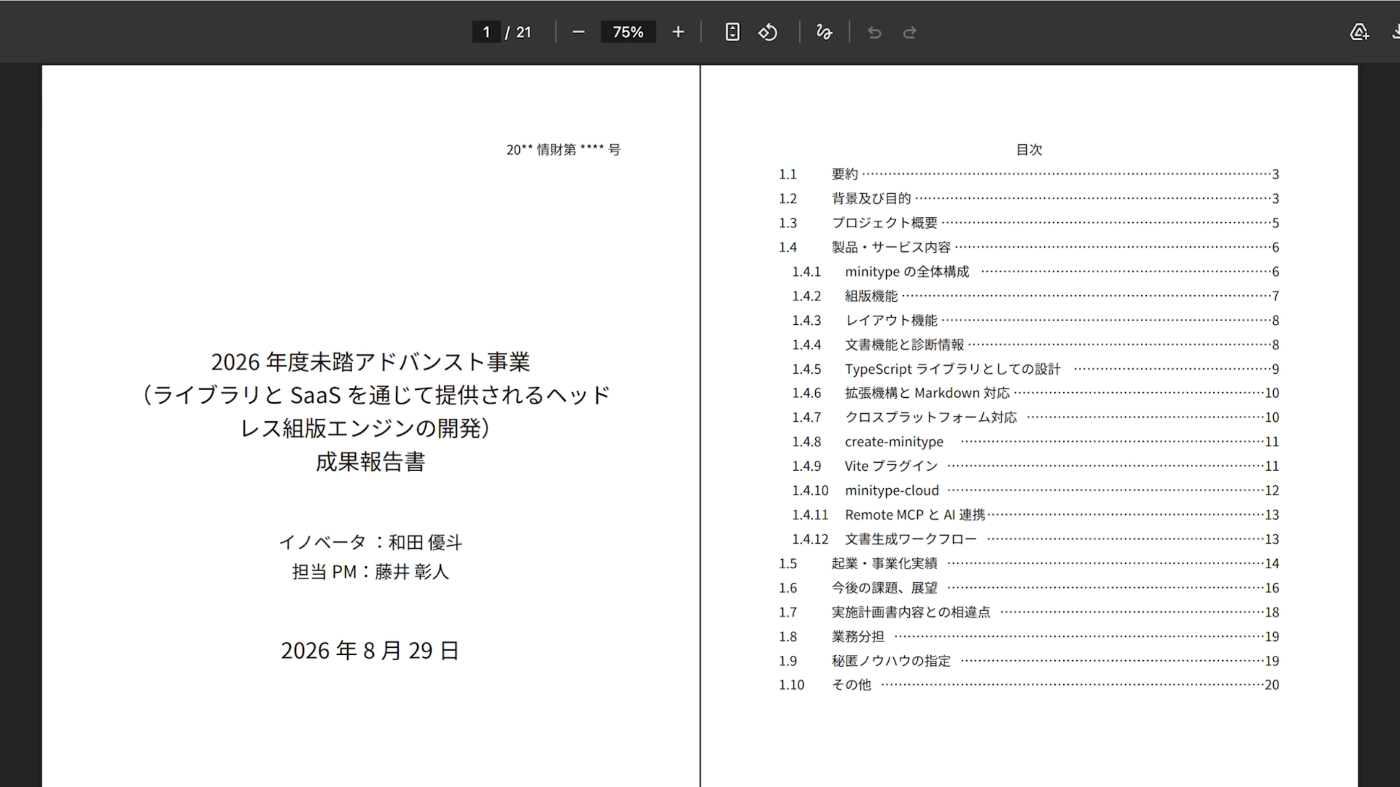Open the 1.4.8 create-minitype entry

(1036, 441)
